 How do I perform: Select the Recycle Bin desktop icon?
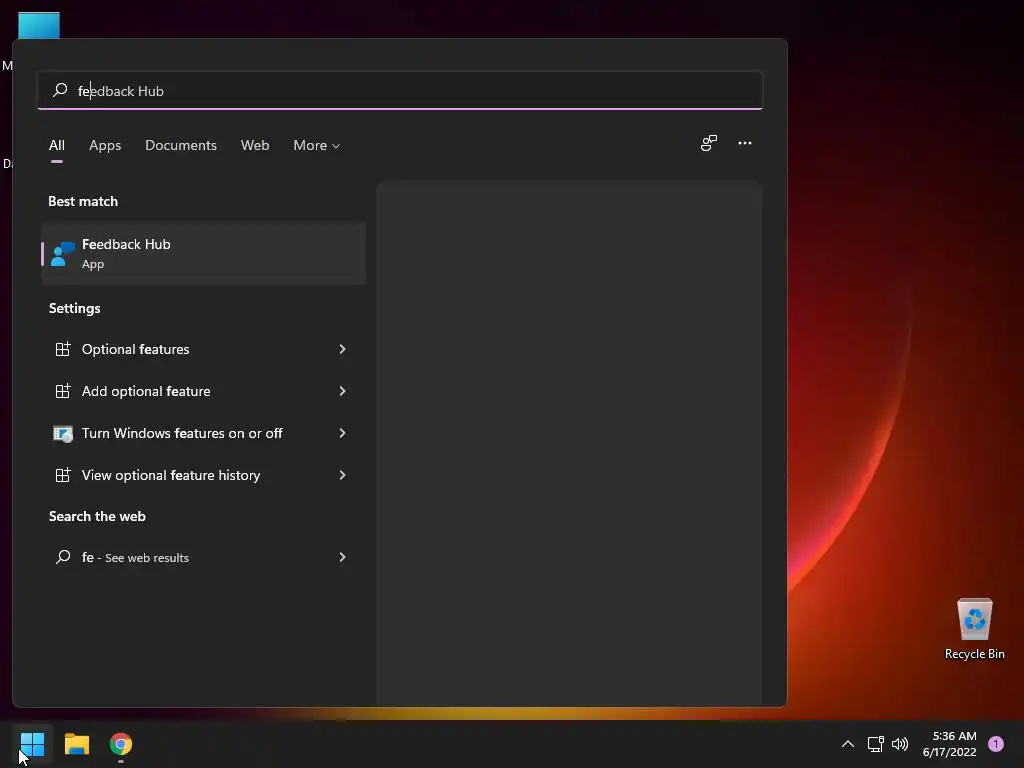coord(974,629)
